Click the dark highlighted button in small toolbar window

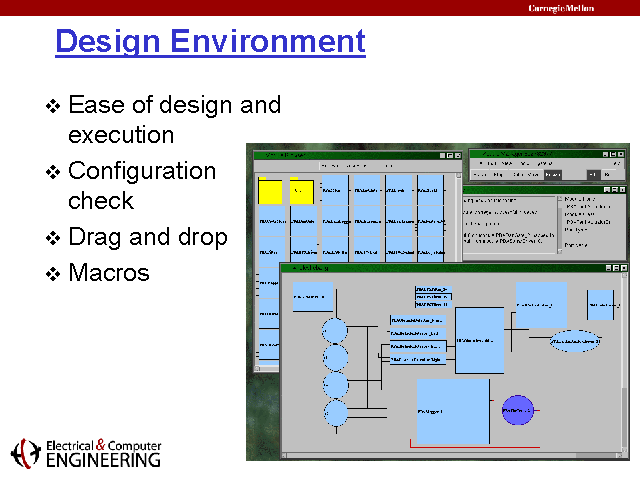[553, 174]
